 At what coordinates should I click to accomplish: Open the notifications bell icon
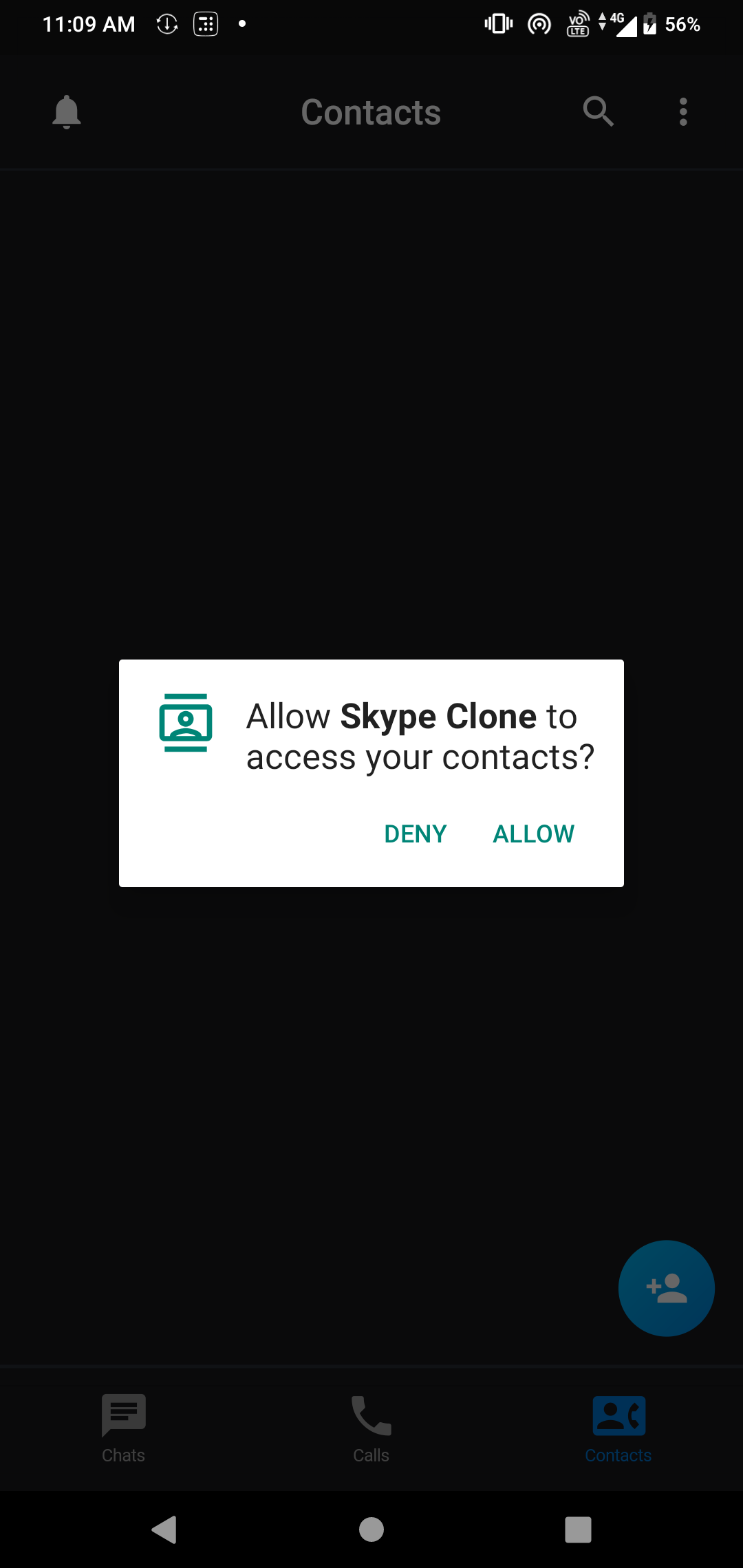pos(67,112)
